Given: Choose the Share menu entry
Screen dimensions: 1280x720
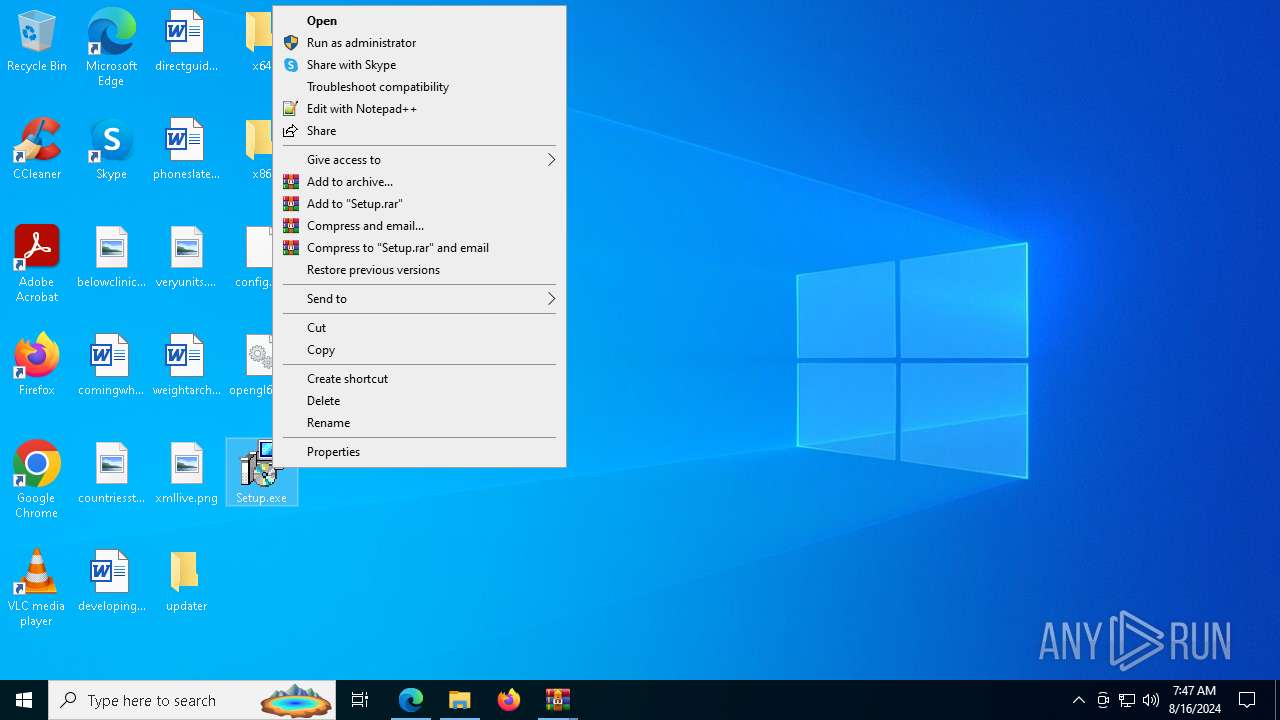Looking at the screenshot, I should pyautogui.click(x=420, y=131).
